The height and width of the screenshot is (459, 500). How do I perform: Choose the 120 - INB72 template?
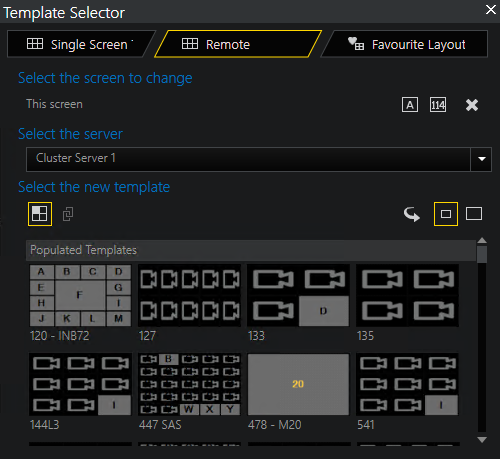pos(80,296)
